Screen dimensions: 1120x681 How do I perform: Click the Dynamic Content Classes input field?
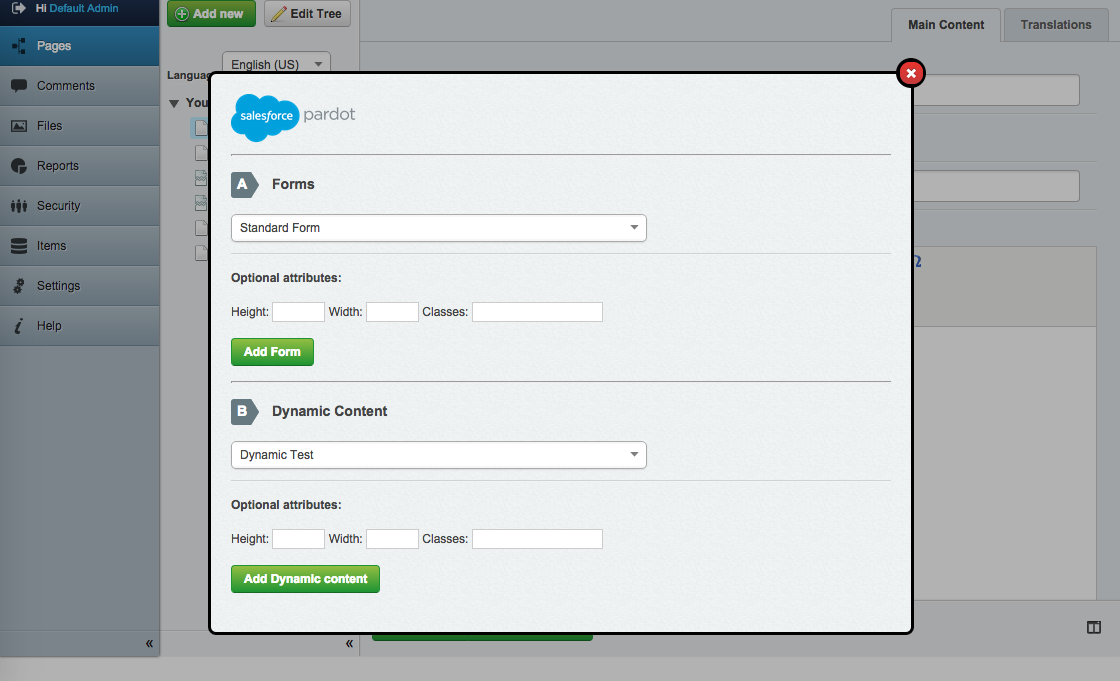(537, 539)
